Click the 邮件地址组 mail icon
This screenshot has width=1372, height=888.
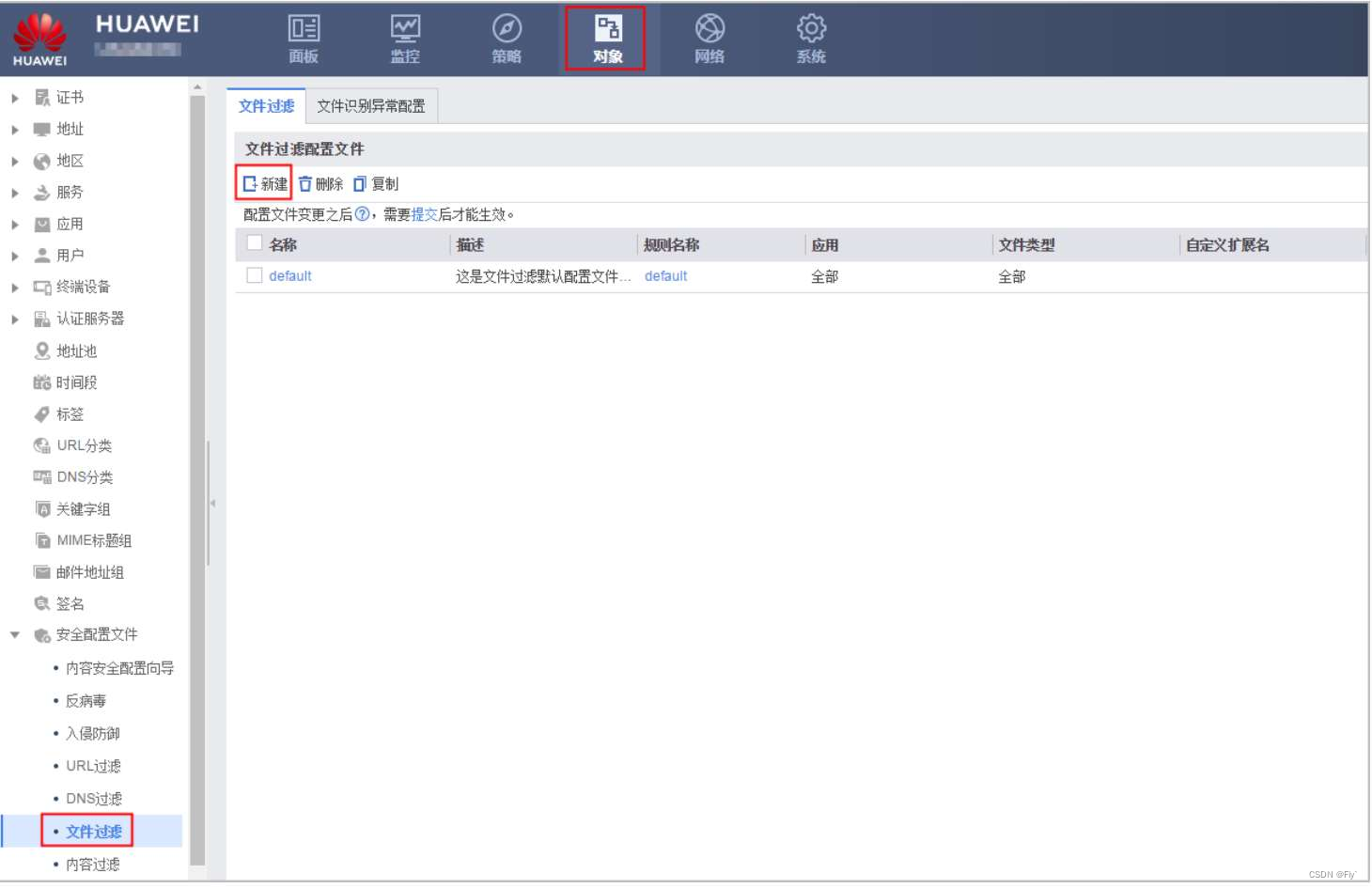click(x=42, y=572)
